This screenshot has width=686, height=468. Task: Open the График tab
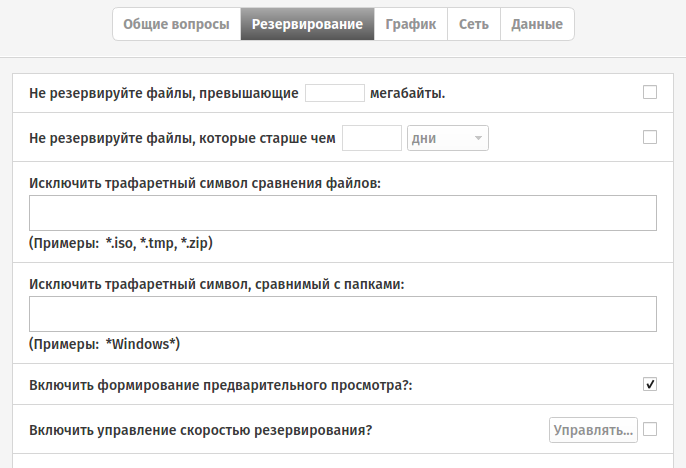pyautogui.click(x=410, y=24)
